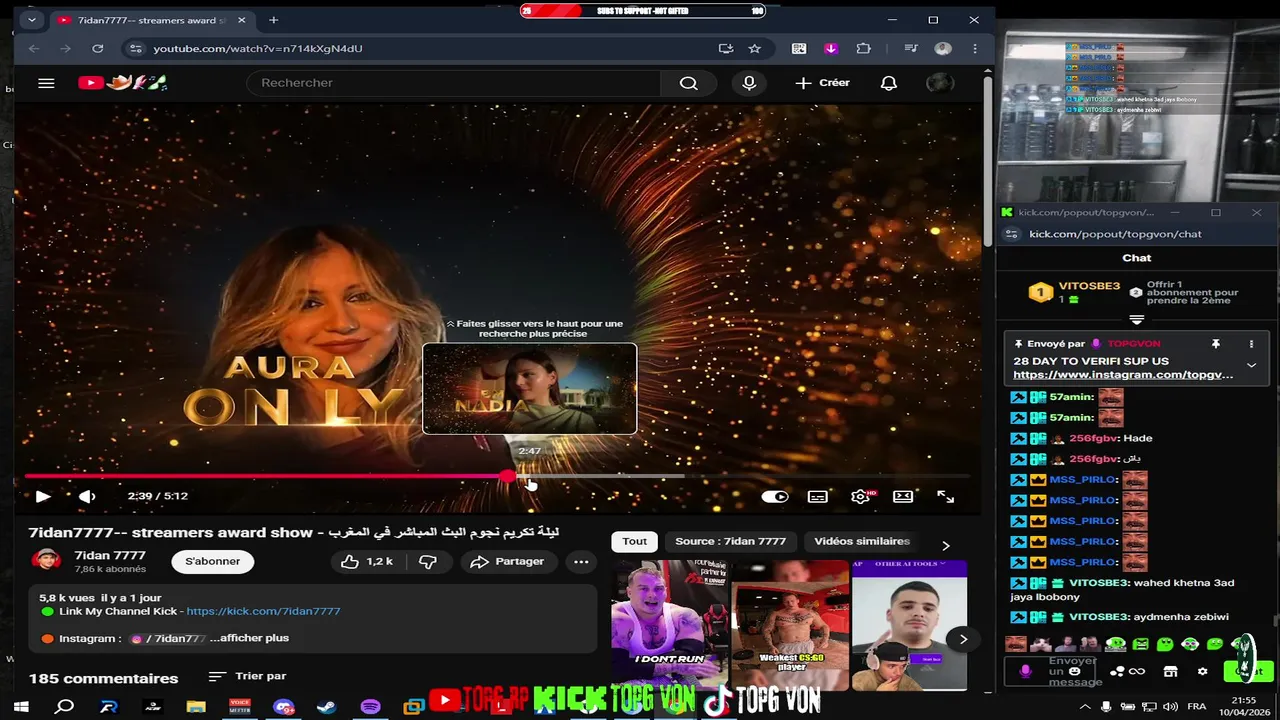Open YouTube account avatar menu
Screen dimensions: 1280x720
pos(939,83)
